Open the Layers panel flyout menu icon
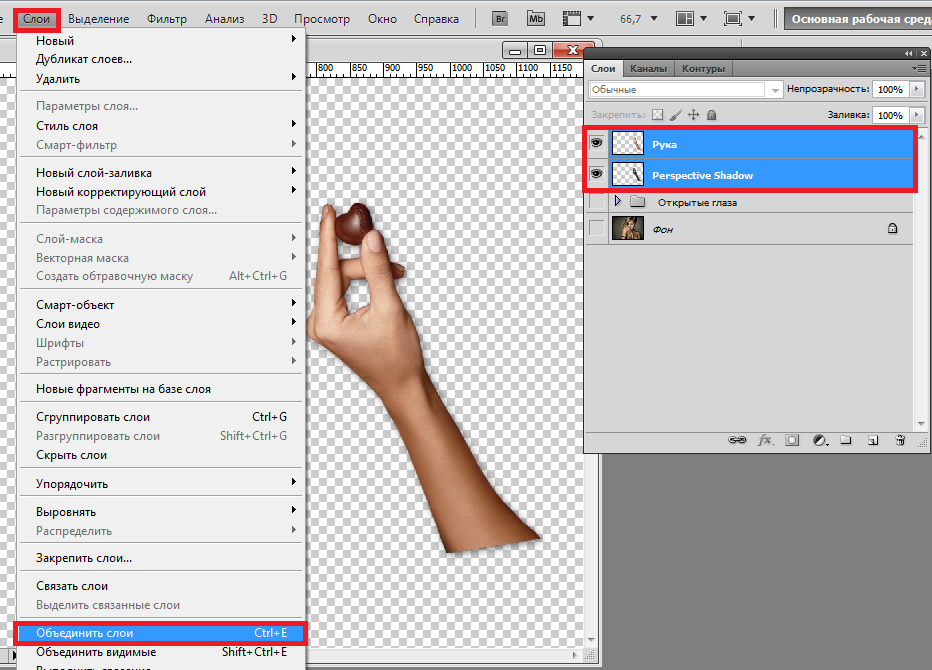This screenshot has height=670, width=932. tap(920, 68)
